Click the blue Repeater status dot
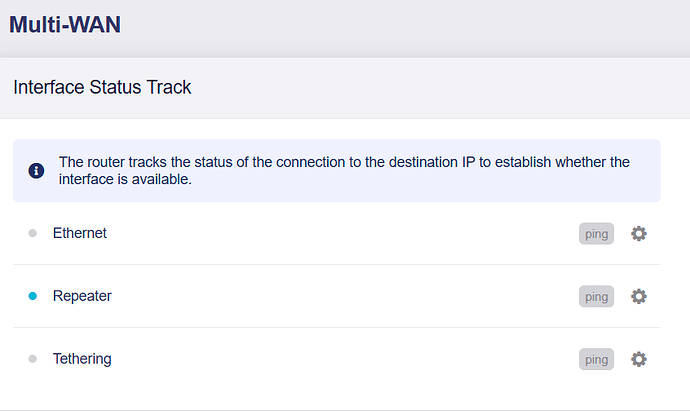This screenshot has width=690, height=411. pos(33,296)
